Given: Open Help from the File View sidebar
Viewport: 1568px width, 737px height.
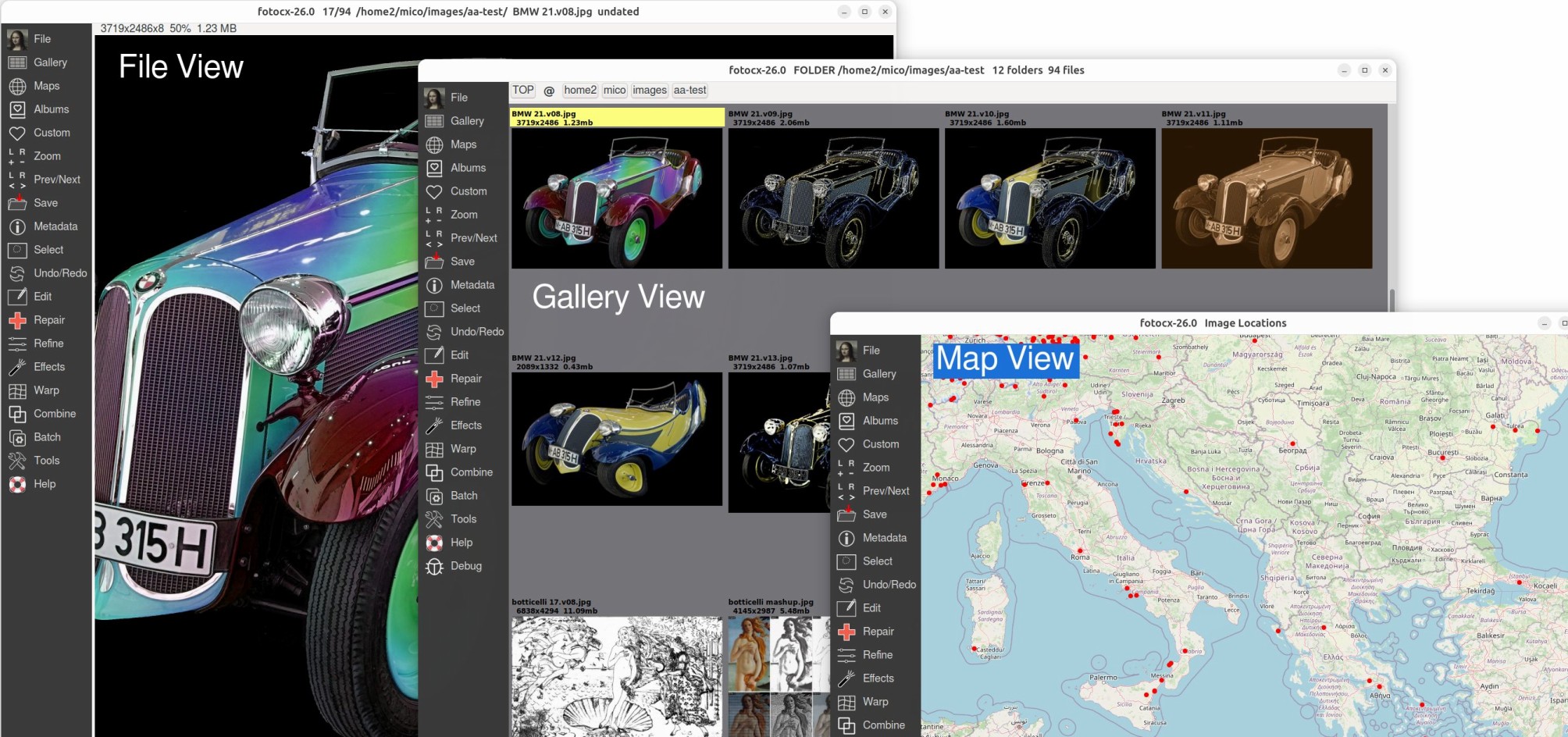Looking at the screenshot, I should (17, 484).
